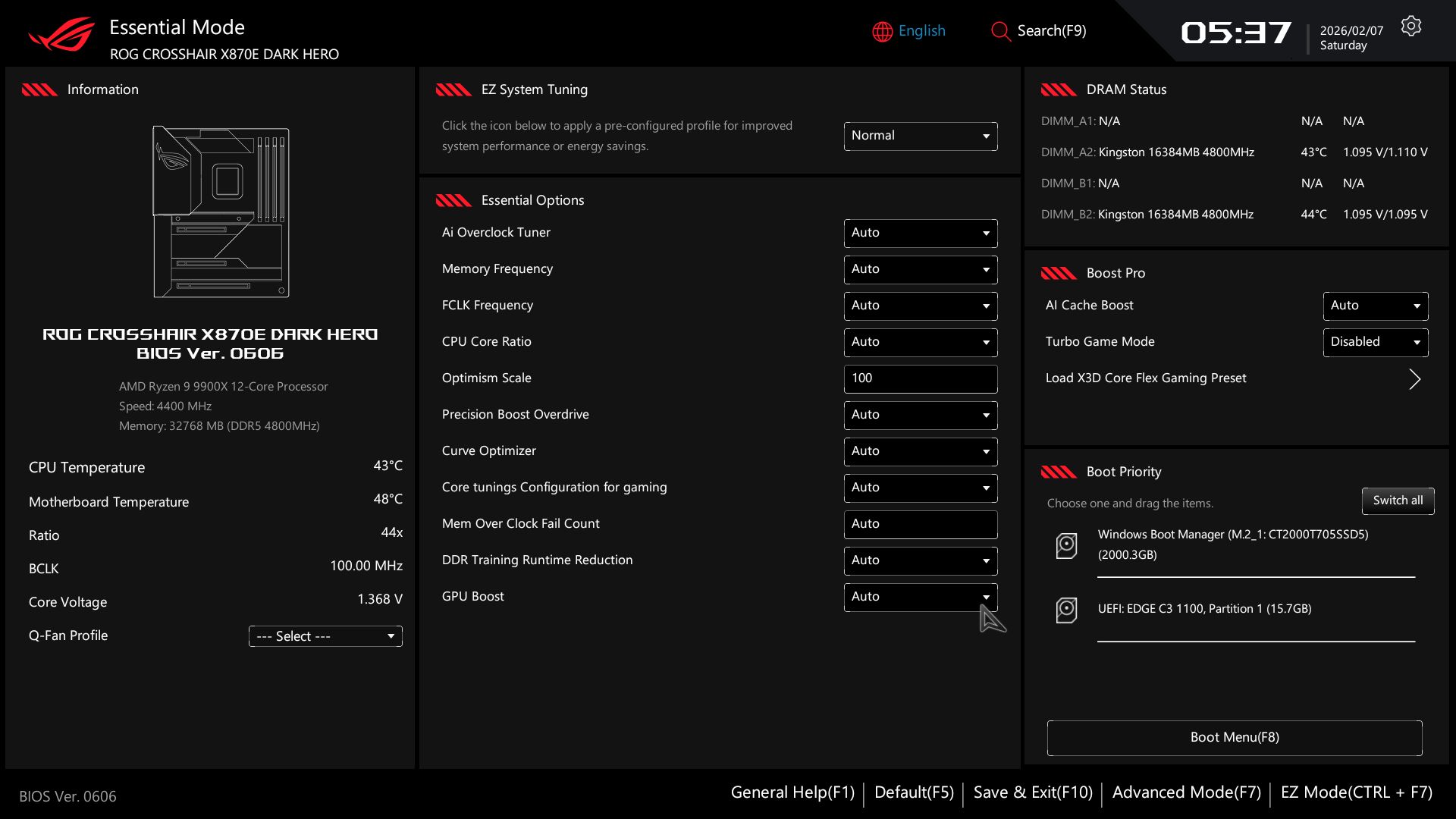Click the Optimism Scale value field
The image size is (1456, 819).
[920, 378]
